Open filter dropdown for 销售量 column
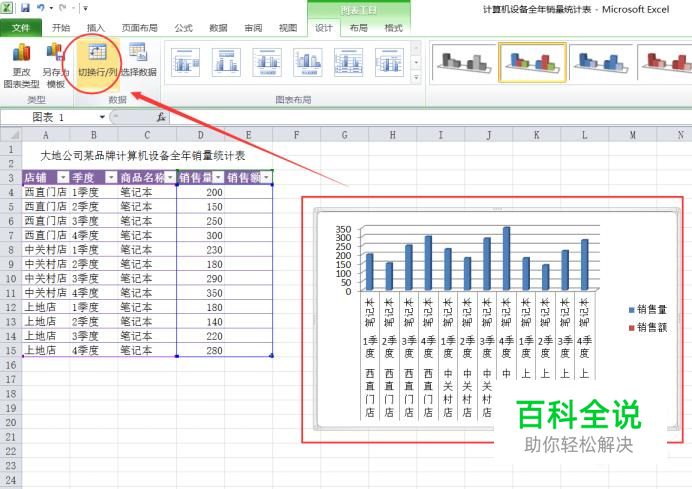The image size is (692, 489). (218, 177)
